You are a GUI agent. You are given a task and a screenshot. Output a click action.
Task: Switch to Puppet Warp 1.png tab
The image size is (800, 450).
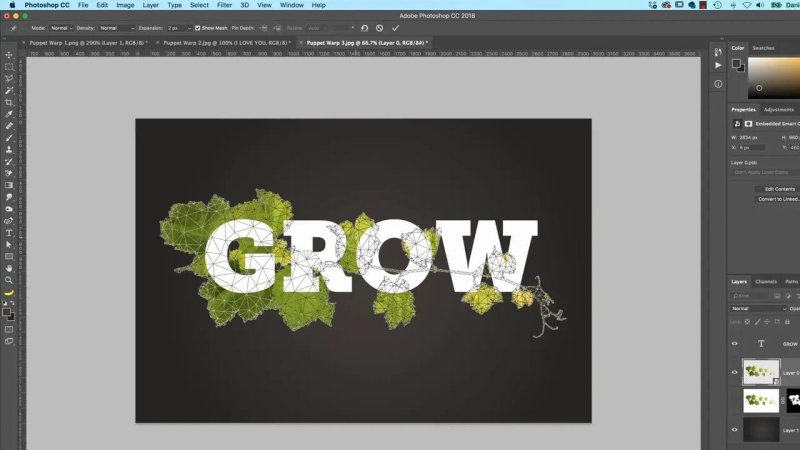[88, 43]
